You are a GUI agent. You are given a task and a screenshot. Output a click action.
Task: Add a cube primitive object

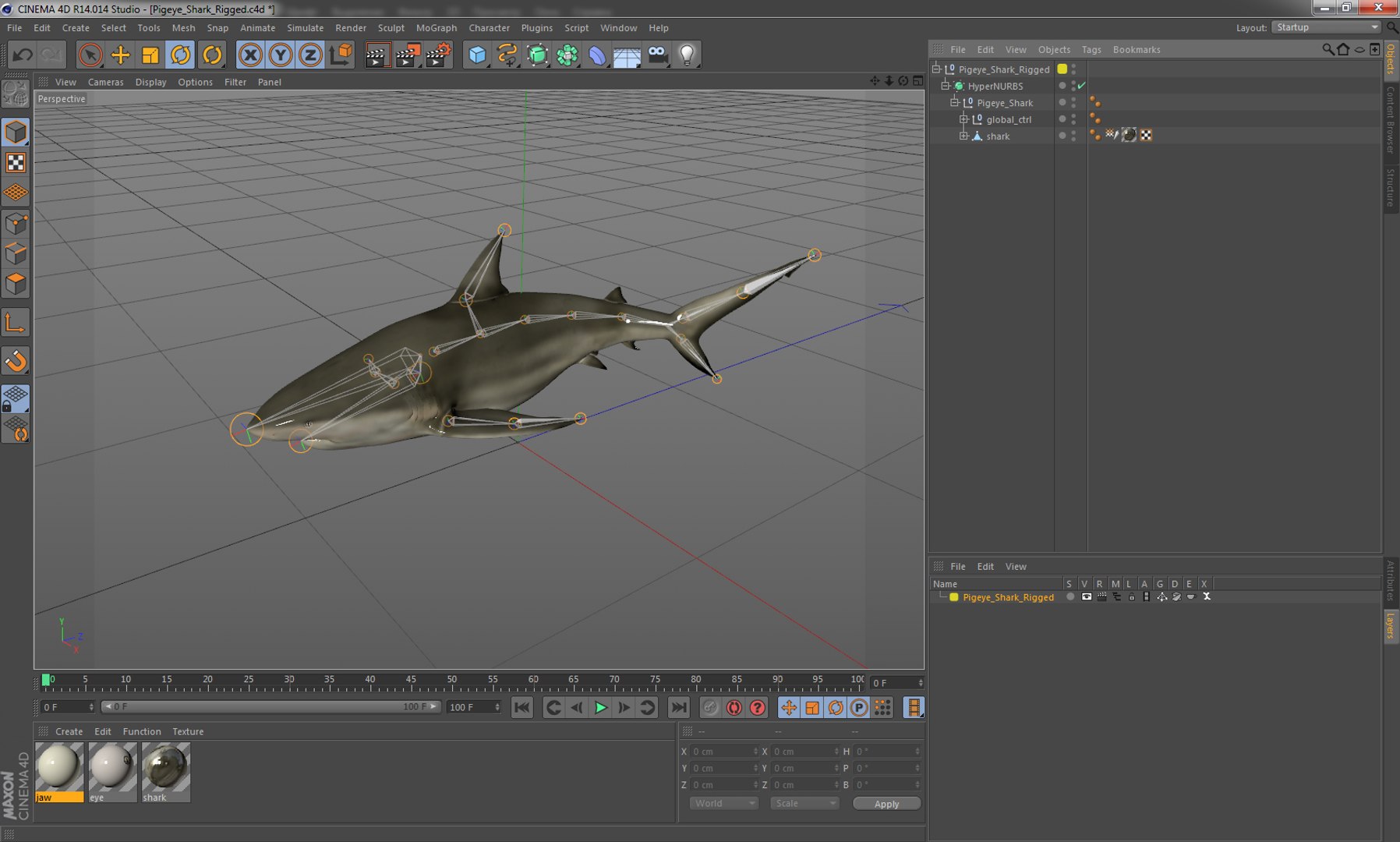477,55
